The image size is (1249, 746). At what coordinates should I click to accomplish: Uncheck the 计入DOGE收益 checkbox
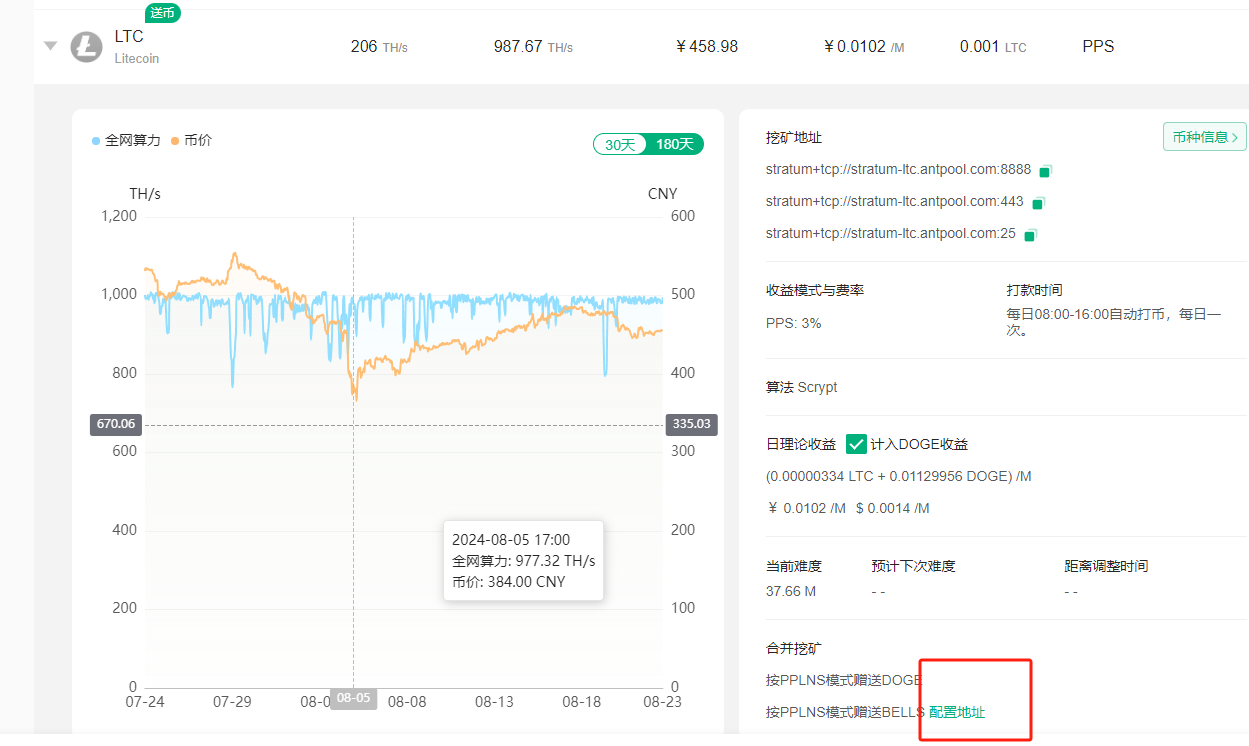[x=856, y=444]
